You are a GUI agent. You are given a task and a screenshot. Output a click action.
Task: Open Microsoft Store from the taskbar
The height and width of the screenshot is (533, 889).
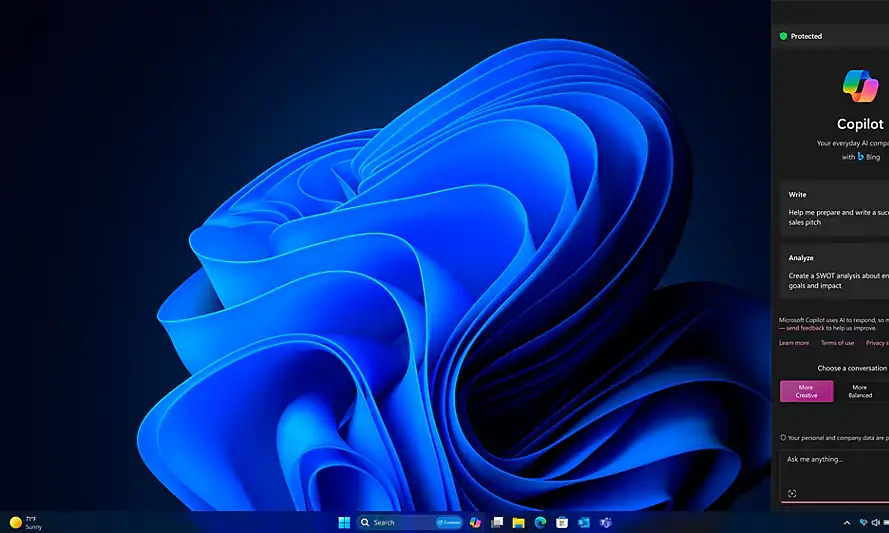[562, 522]
